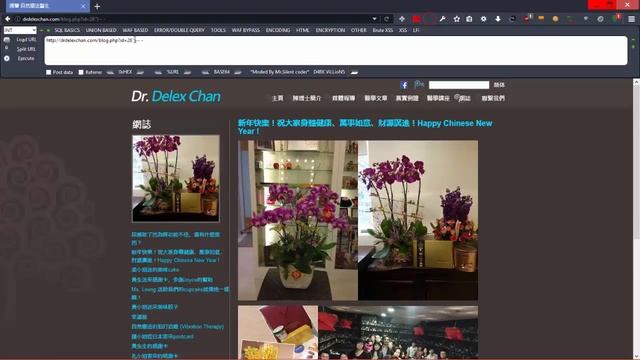Image resolution: width=640 pixels, height=360 pixels.
Task: Open Happy Chinese New Year post title
Action: coord(365,127)
